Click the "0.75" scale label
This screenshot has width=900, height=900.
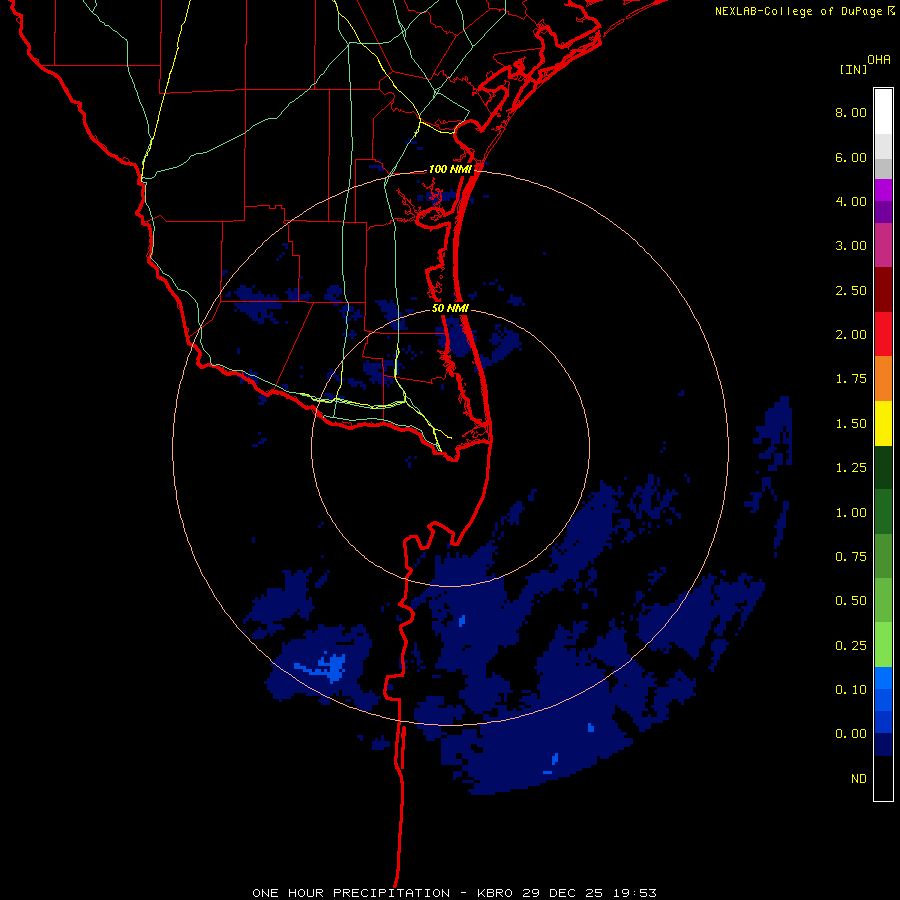point(851,557)
